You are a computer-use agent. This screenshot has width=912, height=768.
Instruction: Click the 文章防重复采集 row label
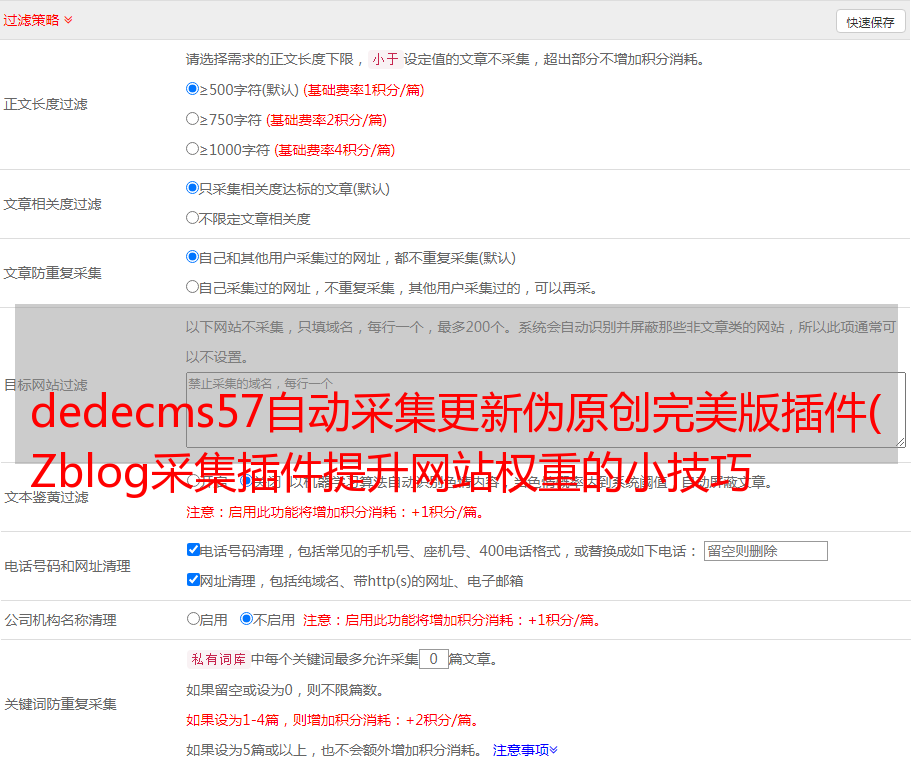pyautogui.click(x=52, y=273)
